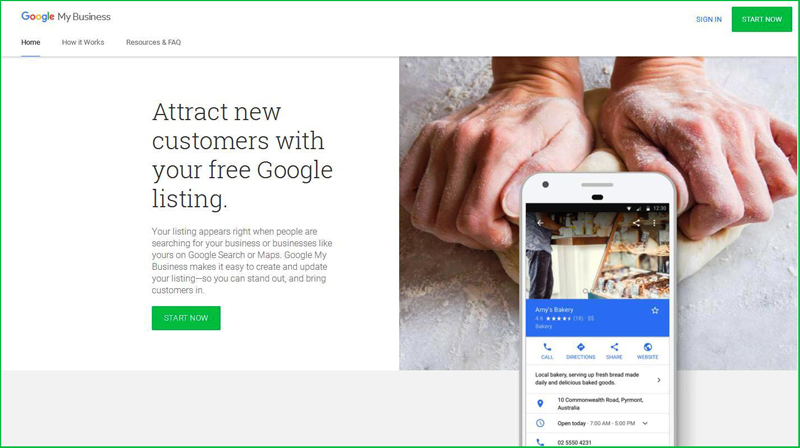Click the SIGN IN link
Image resolution: width=800 pixels, height=448 pixels.
[x=709, y=19]
